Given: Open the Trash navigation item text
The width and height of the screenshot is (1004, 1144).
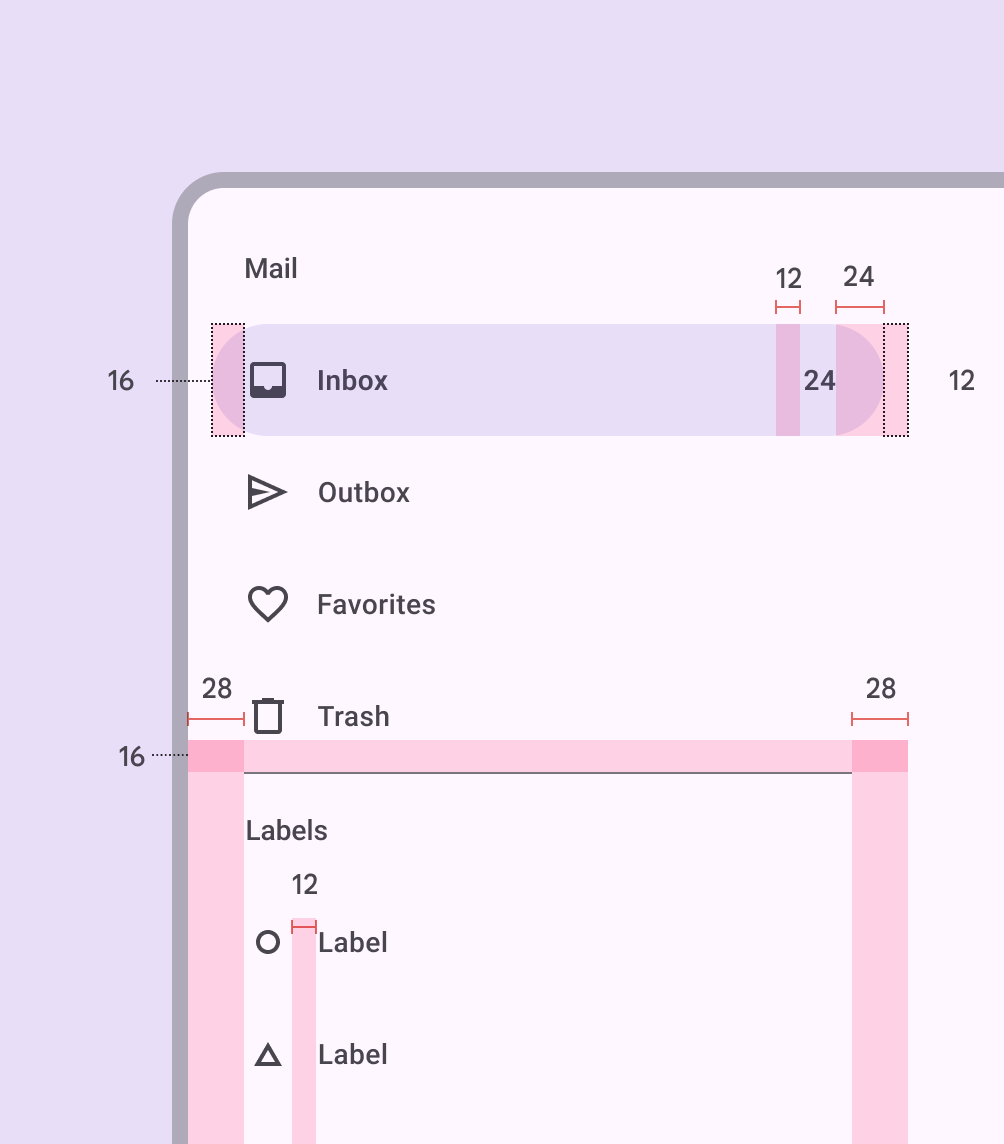Looking at the screenshot, I should pyautogui.click(x=353, y=716).
